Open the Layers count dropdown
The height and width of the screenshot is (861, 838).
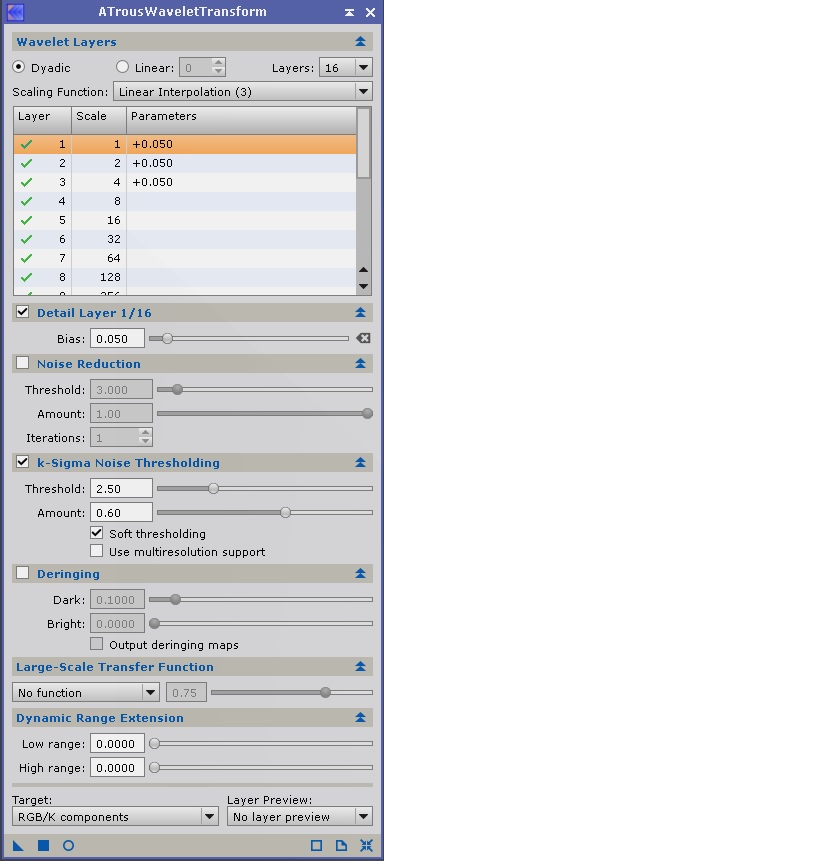345,68
